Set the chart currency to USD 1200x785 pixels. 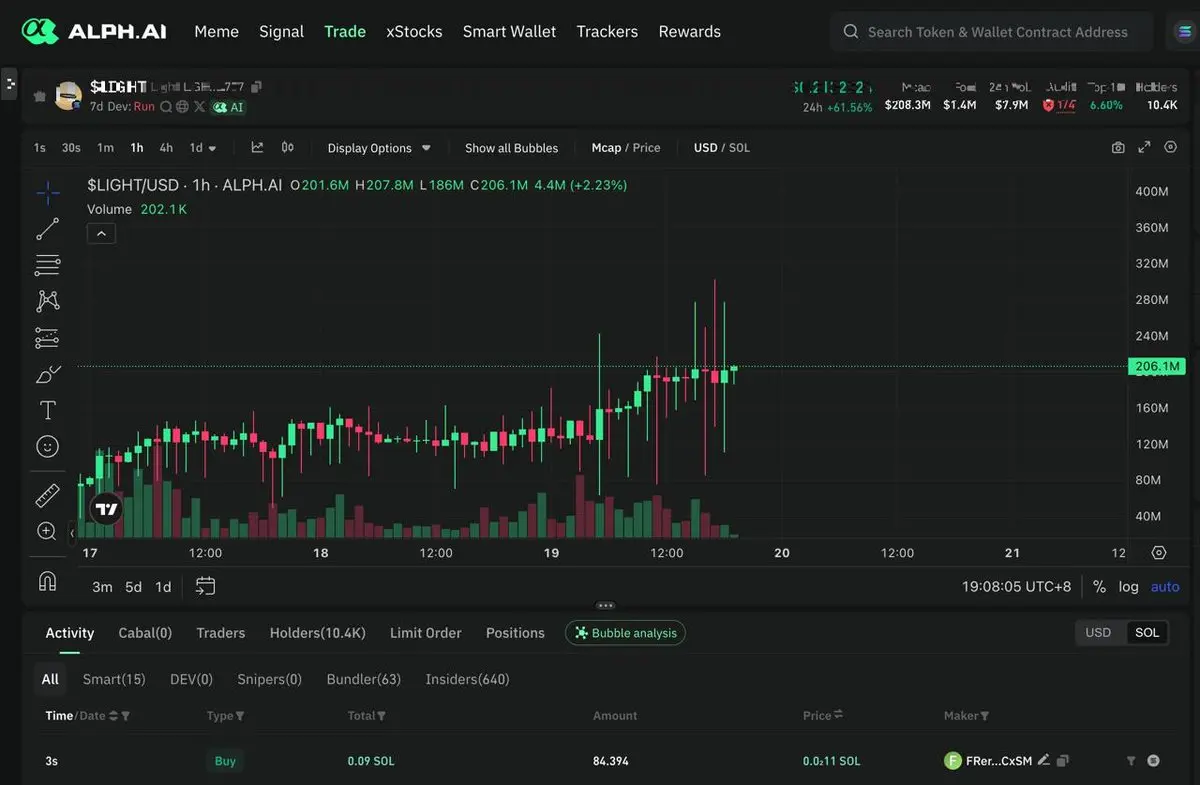click(706, 148)
